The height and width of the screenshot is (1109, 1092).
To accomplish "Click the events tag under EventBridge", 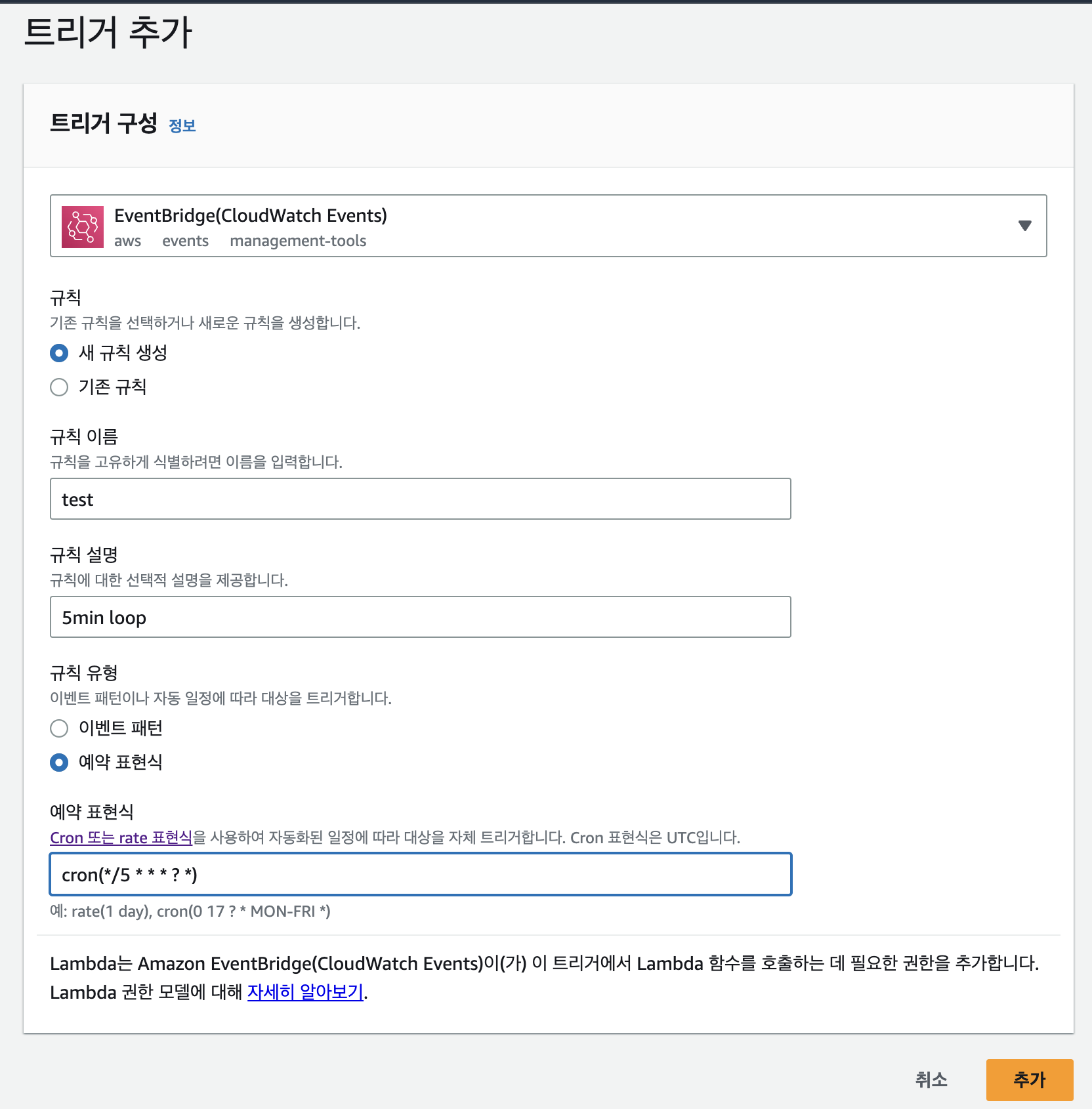I will coord(185,241).
